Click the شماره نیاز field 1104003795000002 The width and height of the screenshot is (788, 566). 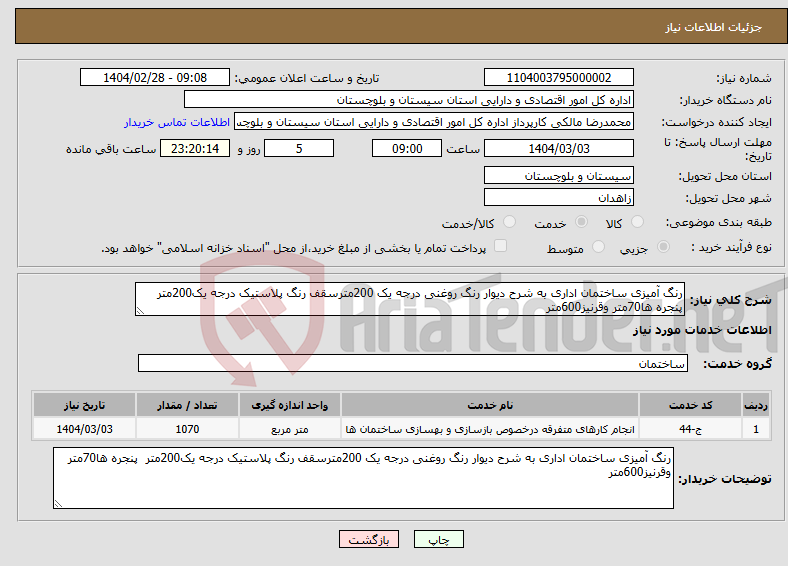tap(559, 77)
